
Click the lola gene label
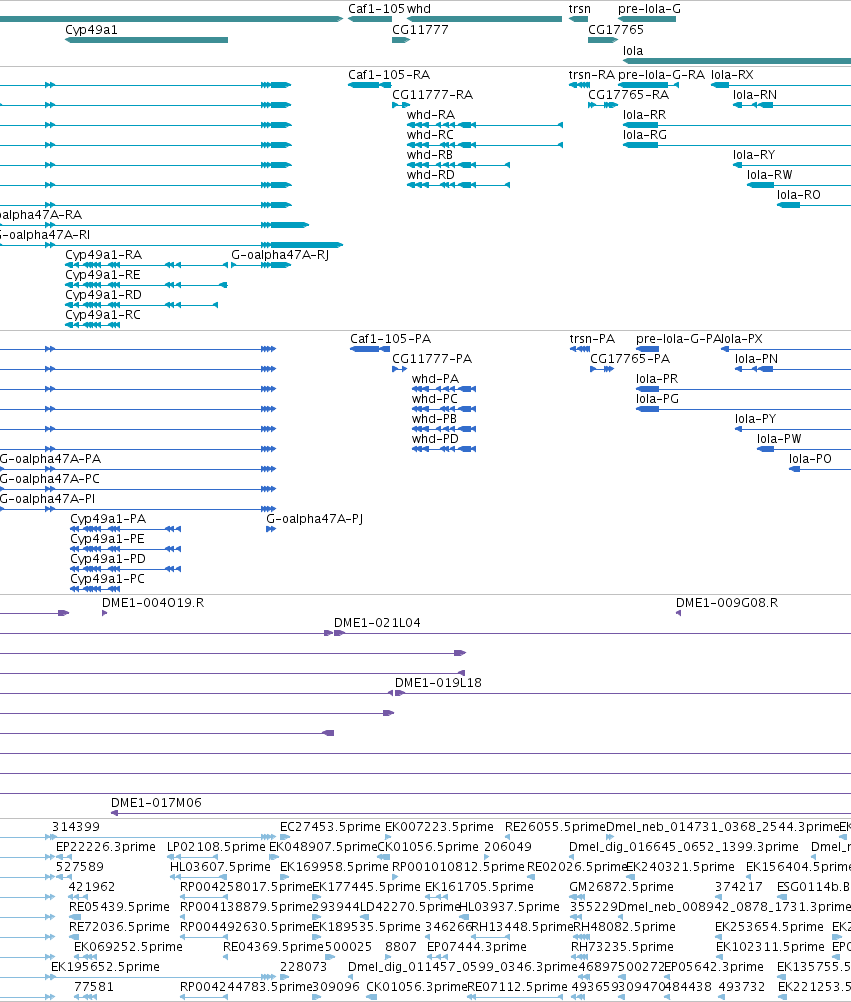[x=633, y=51]
